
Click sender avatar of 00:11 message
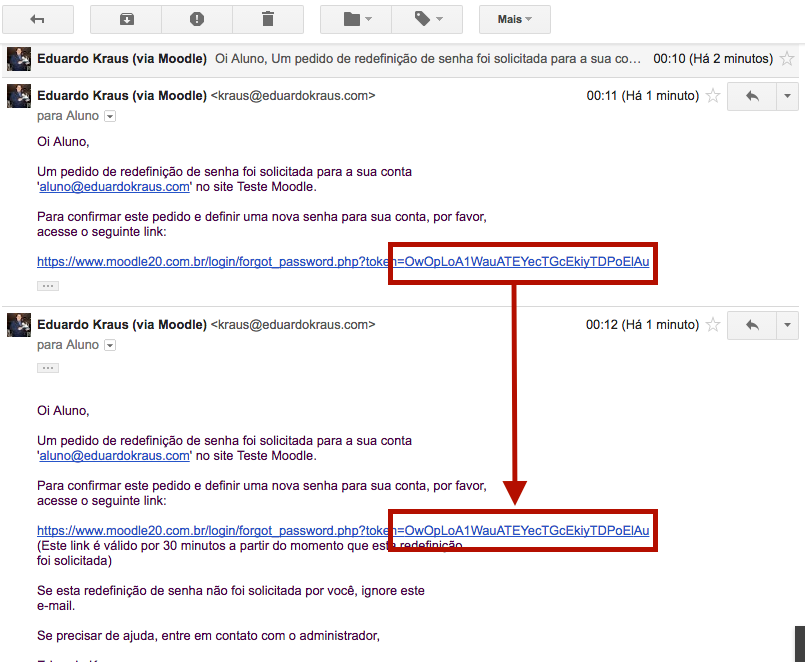pos(19,96)
